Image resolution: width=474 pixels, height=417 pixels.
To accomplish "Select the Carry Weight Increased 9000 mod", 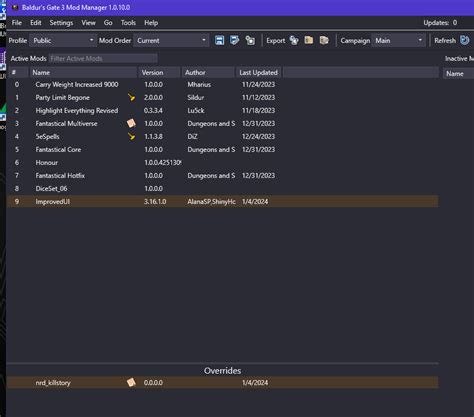I will (223, 84).
